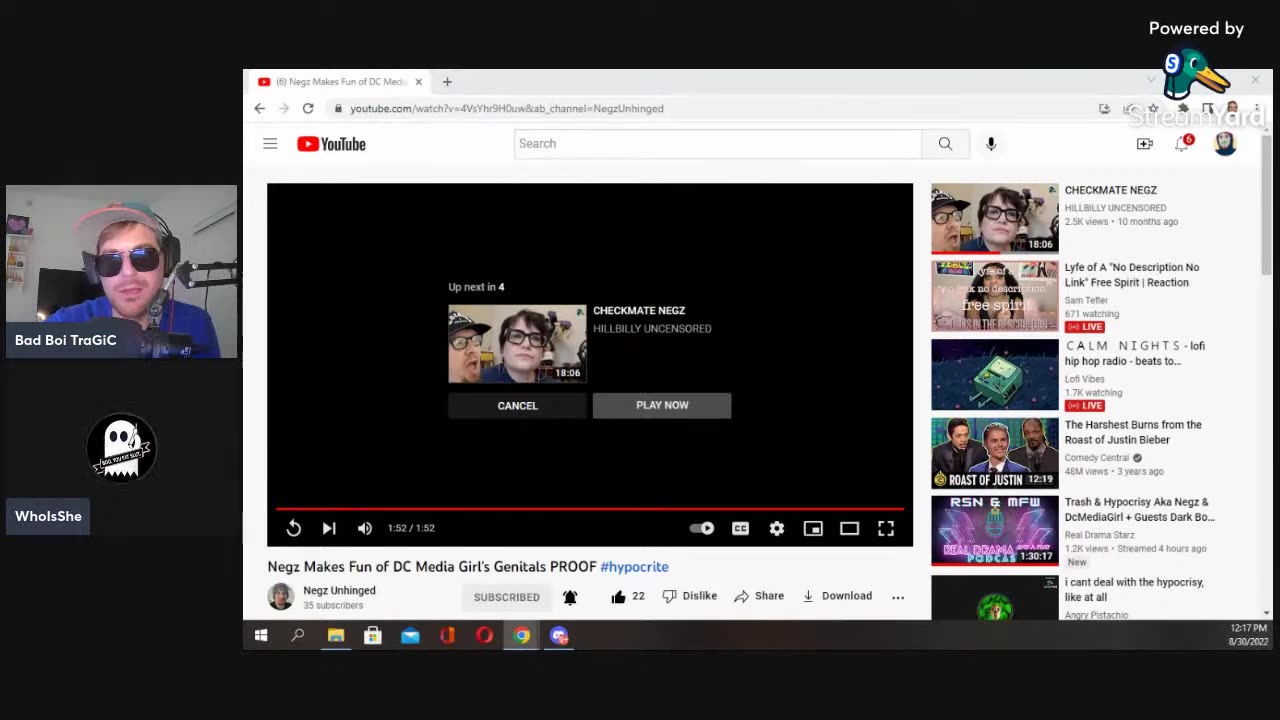Screen dimensions: 1280x720
Task: Open more actions three-dot menu
Action: point(898,597)
